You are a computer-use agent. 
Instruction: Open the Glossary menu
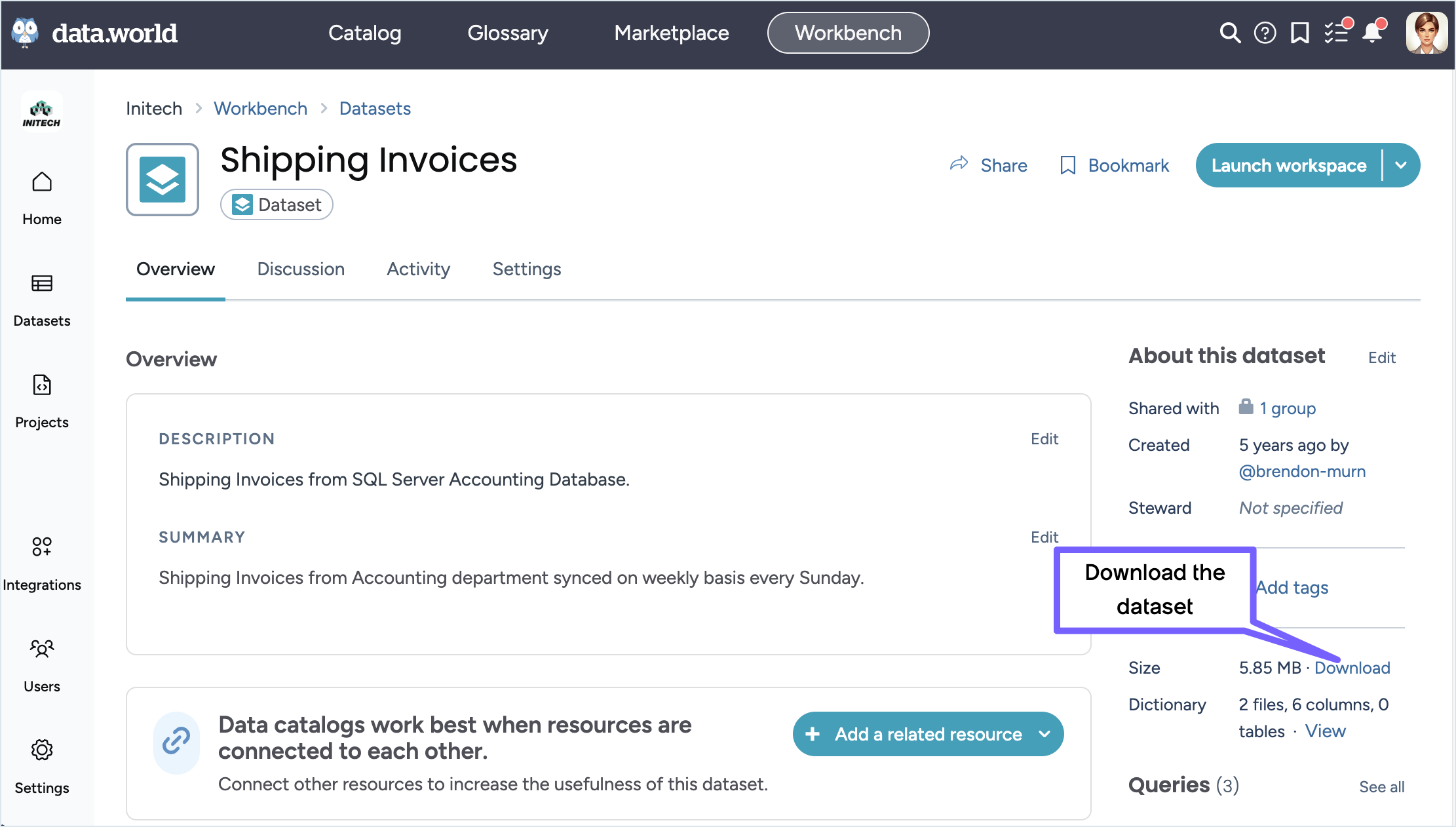(x=508, y=33)
